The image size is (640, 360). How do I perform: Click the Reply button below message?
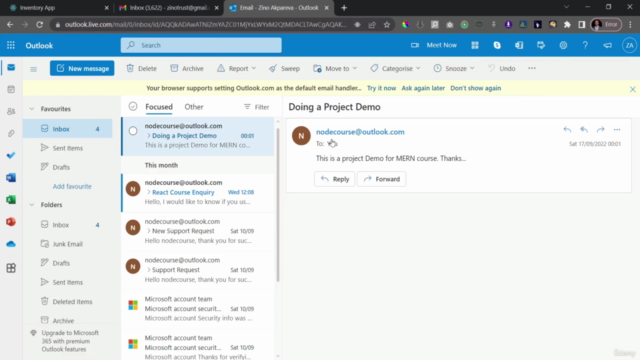point(334,179)
